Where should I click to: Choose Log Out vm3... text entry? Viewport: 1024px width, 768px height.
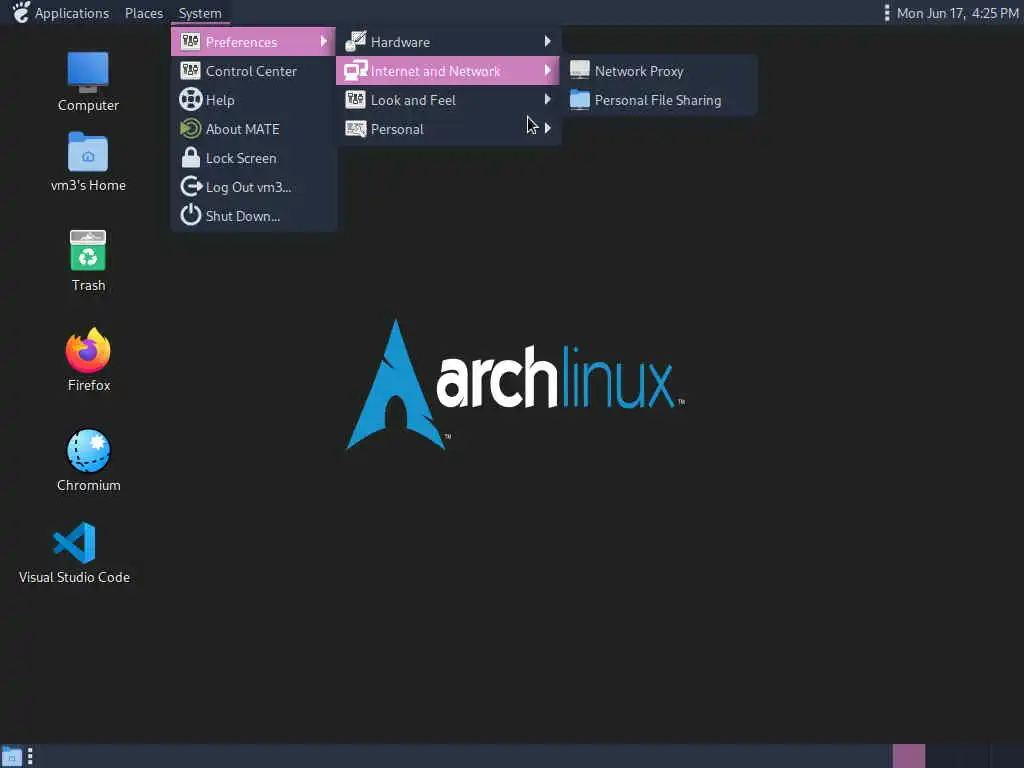[248, 187]
